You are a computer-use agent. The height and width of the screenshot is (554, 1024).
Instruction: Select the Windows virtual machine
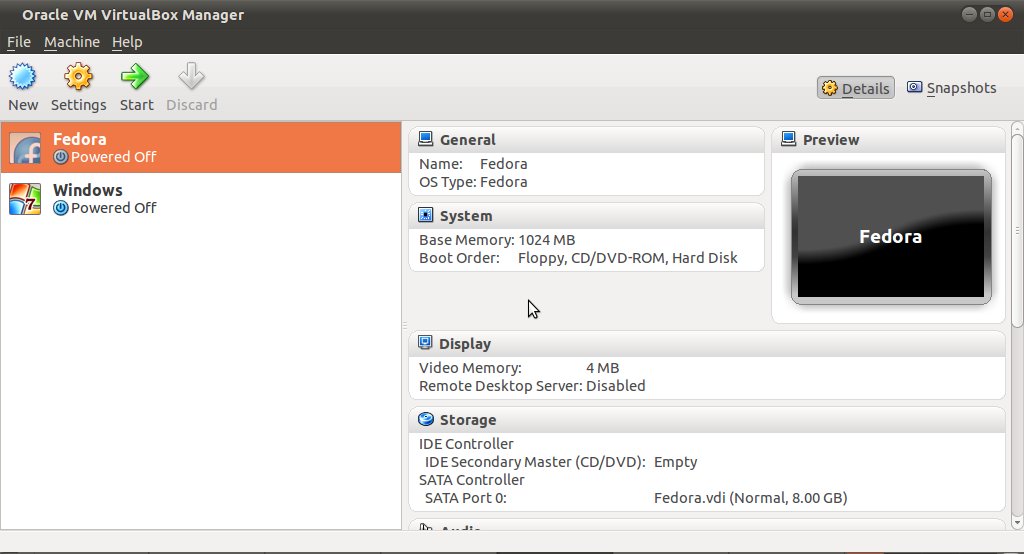201,199
